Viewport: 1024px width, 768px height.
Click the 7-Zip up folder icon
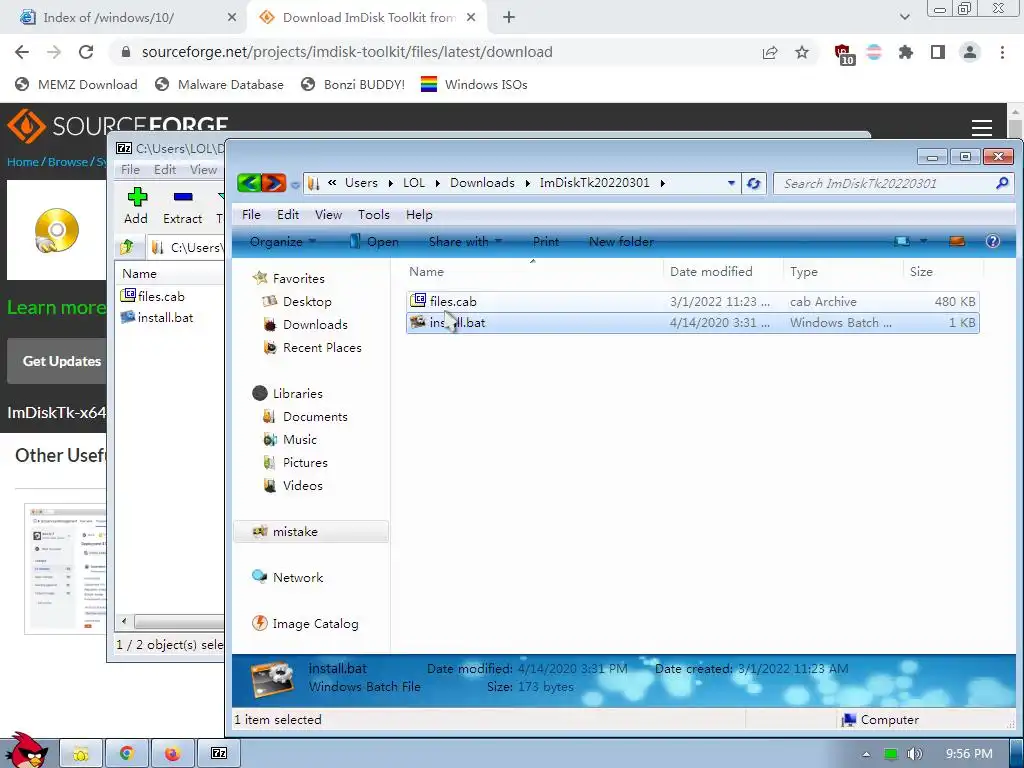127,247
